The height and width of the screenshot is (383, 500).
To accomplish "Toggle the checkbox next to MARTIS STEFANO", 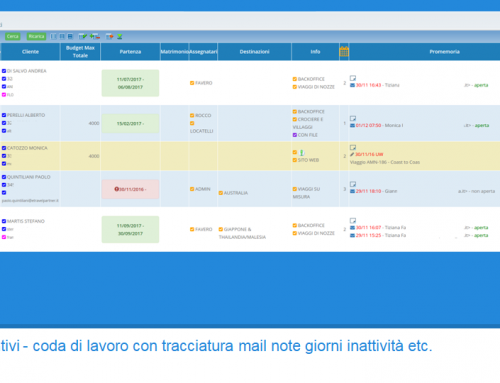I will 4,221.
